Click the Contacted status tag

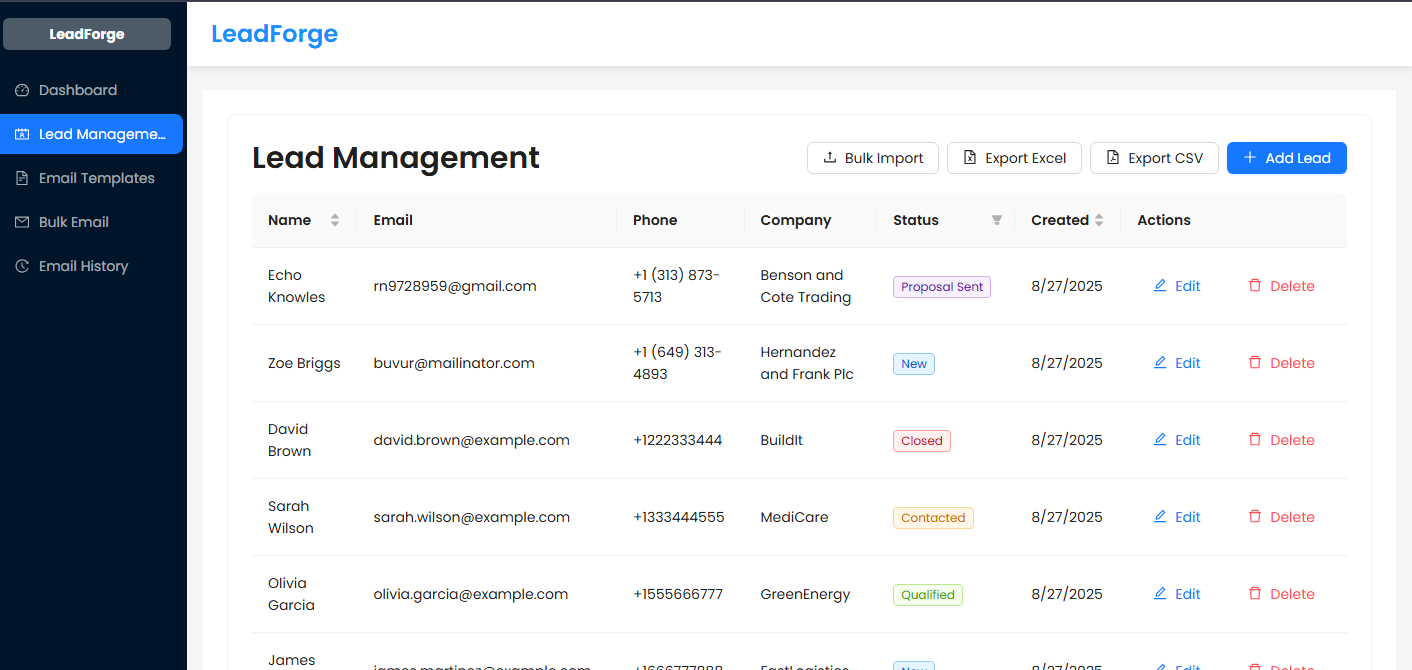pos(933,518)
